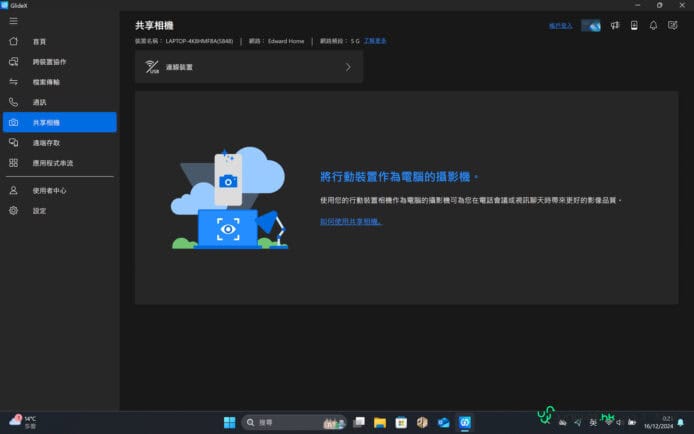Viewport: 694px width, 434px height.
Task: Open 設定 (Settings) in the sidebar
Action: [39, 211]
